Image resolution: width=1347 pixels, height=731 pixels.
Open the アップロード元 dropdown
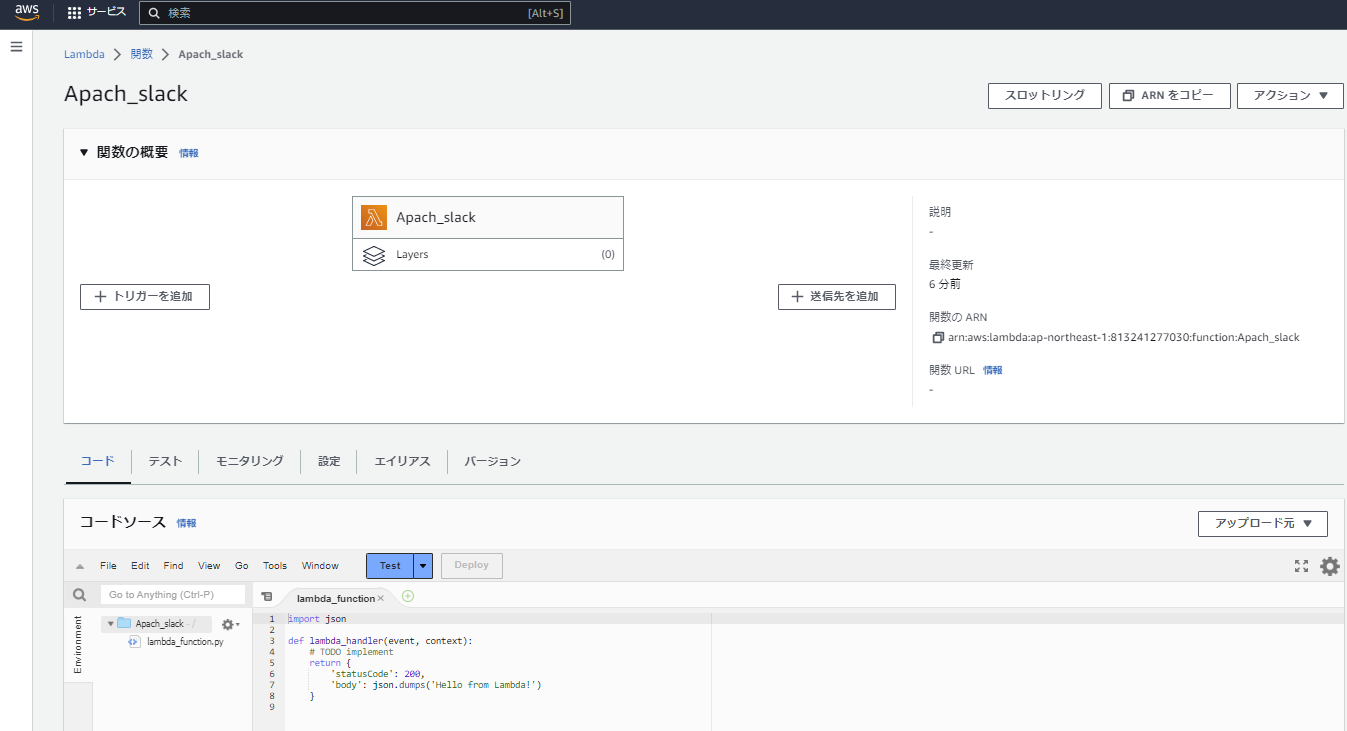[1262, 523]
